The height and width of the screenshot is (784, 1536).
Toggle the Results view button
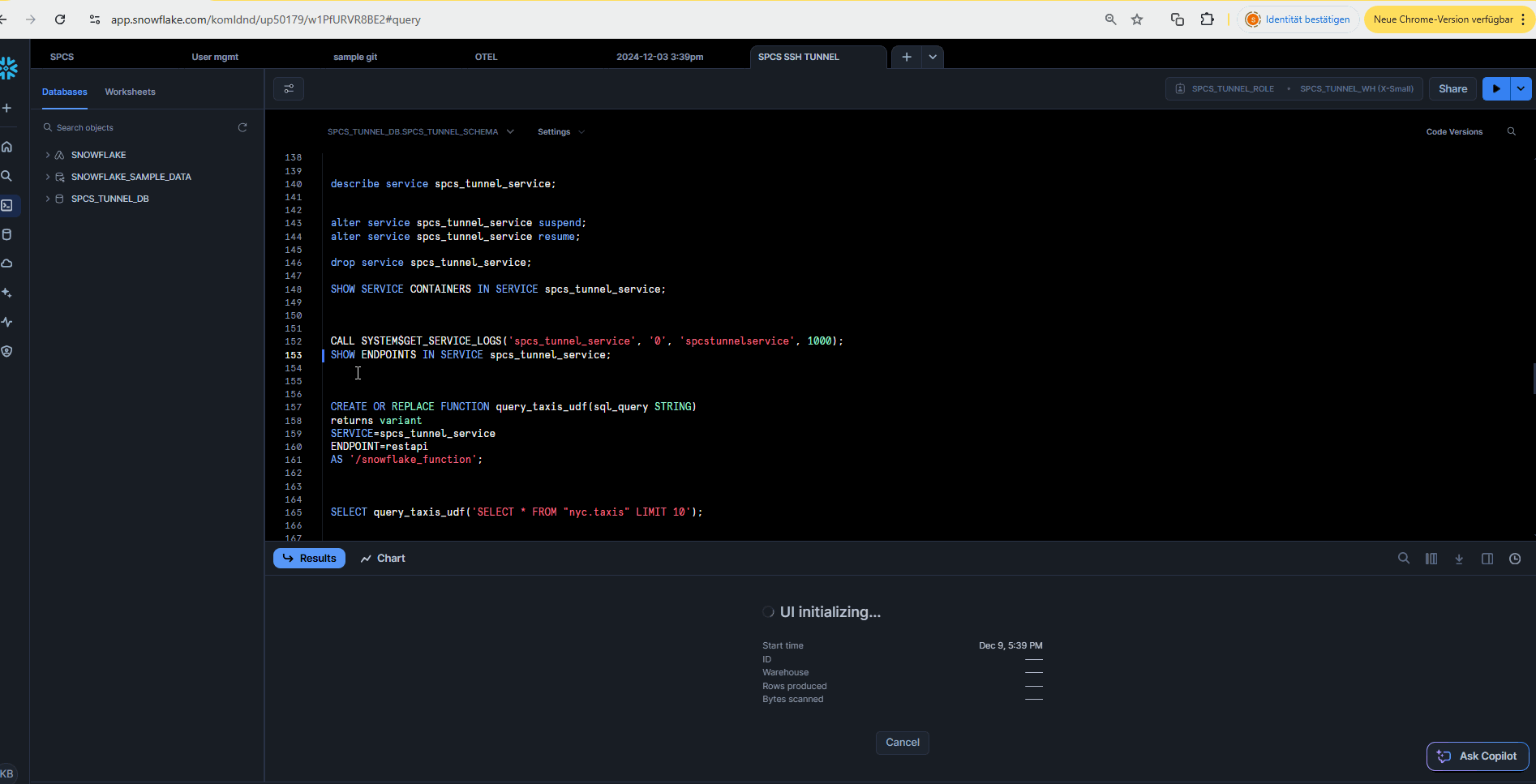(x=309, y=558)
